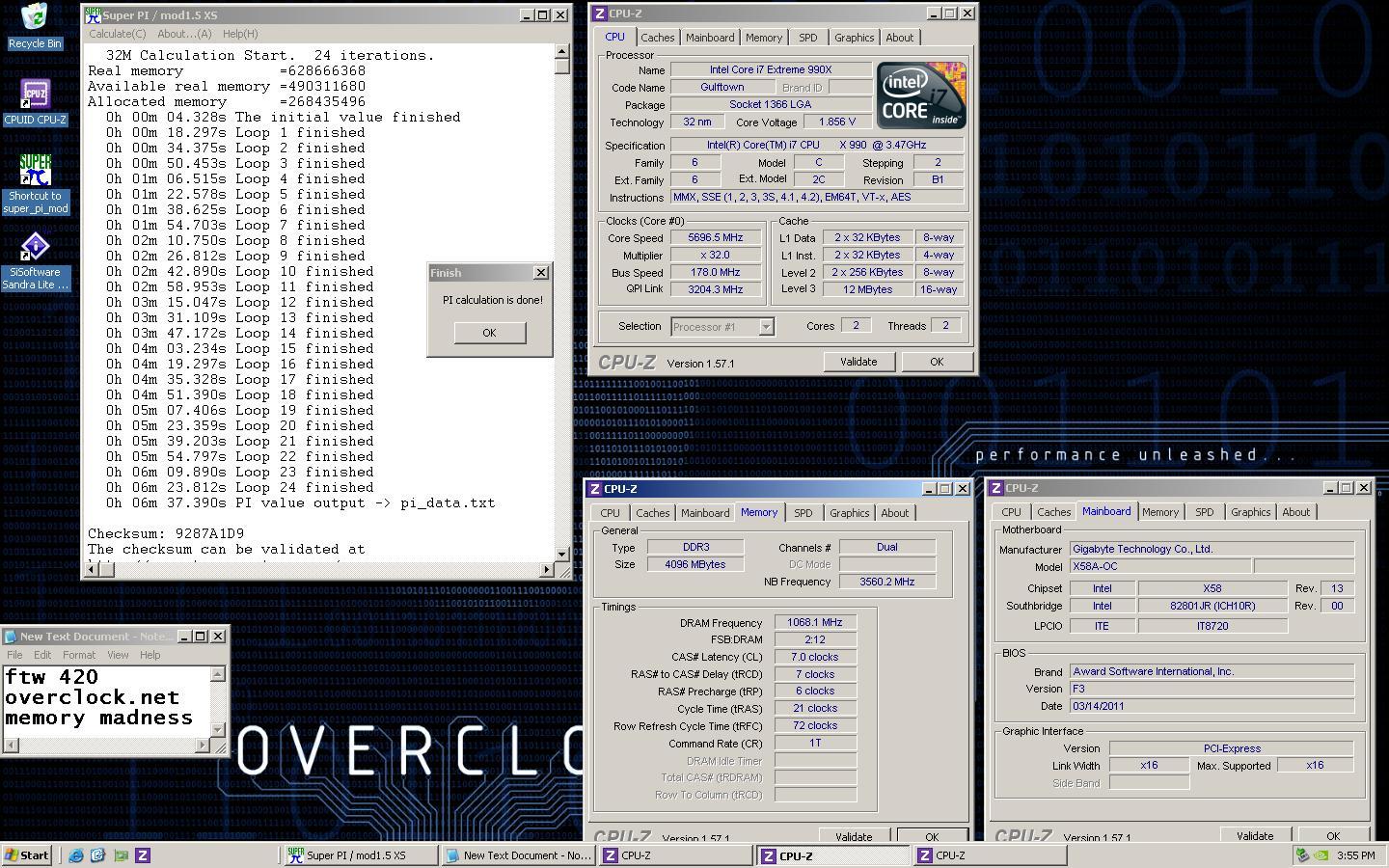Select SPD tab in CPU-Z Memory window

pos(803,513)
